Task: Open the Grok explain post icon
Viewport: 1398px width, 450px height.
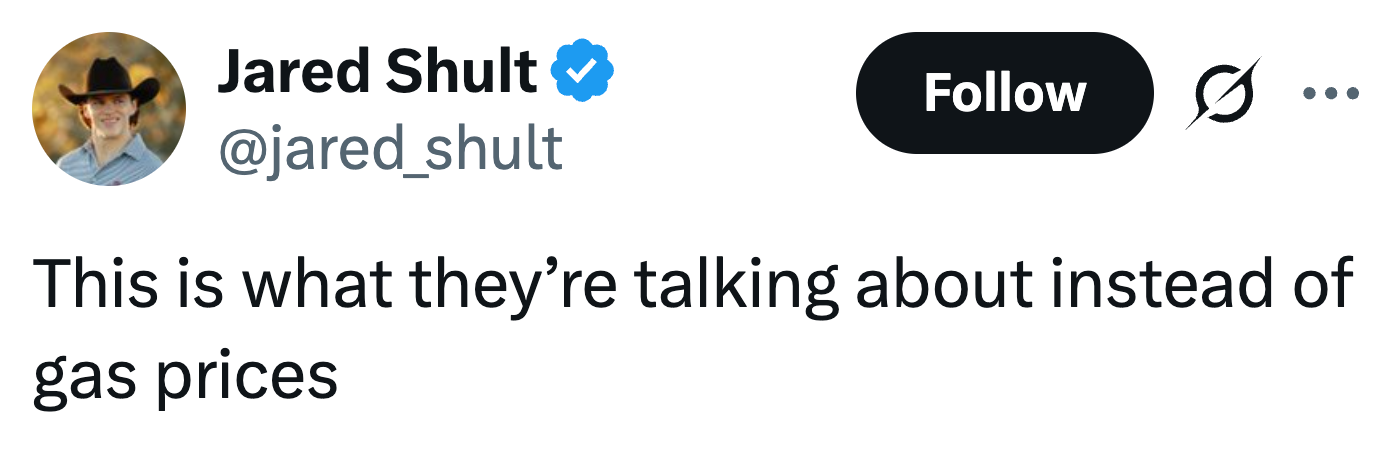Action: pyautogui.click(x=1222, y=93)
